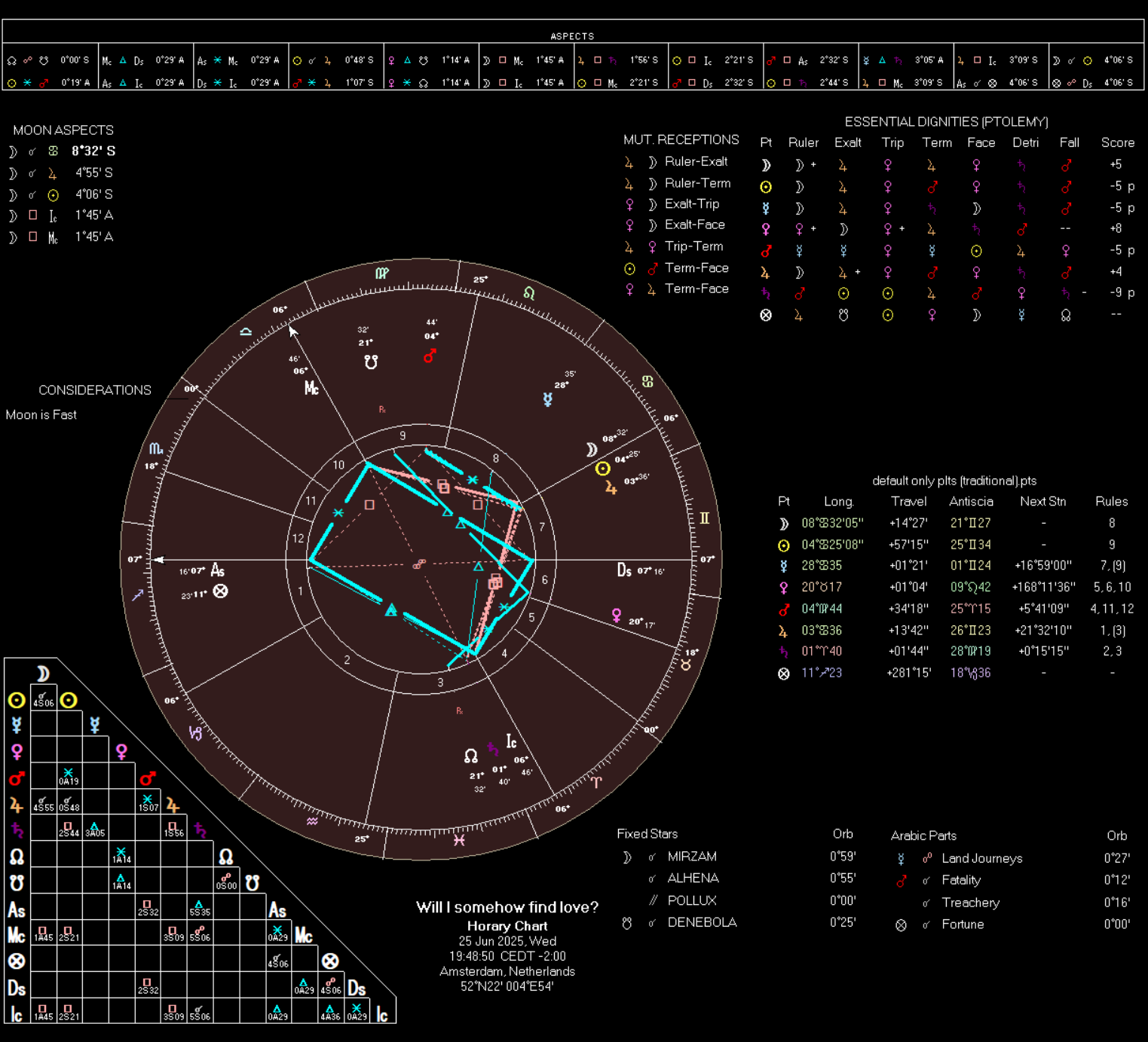
Task: Select the Score column header
Action: [1117, 142]
